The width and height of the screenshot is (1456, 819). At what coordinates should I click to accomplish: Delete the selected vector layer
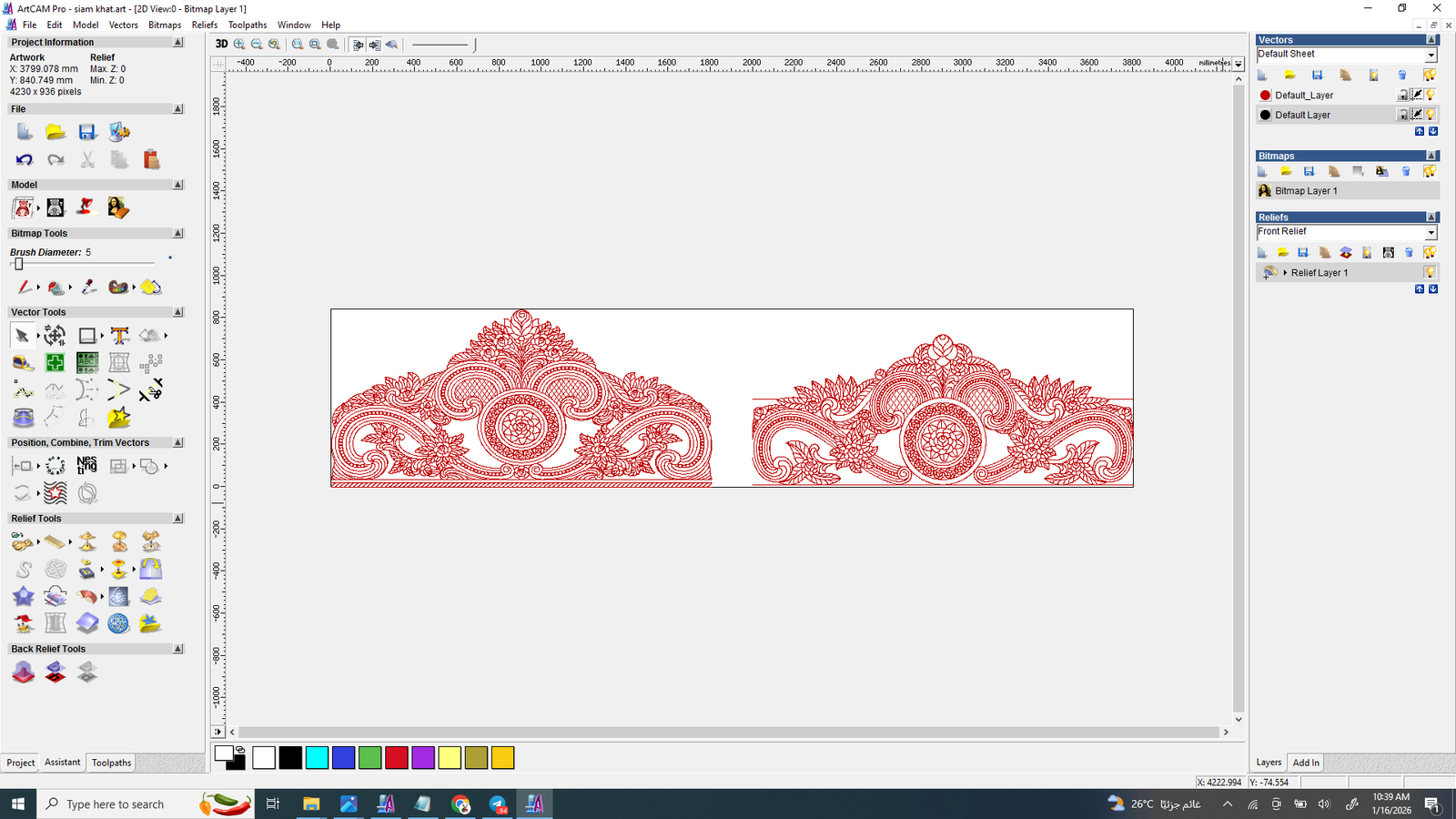tap(1402, 75)
